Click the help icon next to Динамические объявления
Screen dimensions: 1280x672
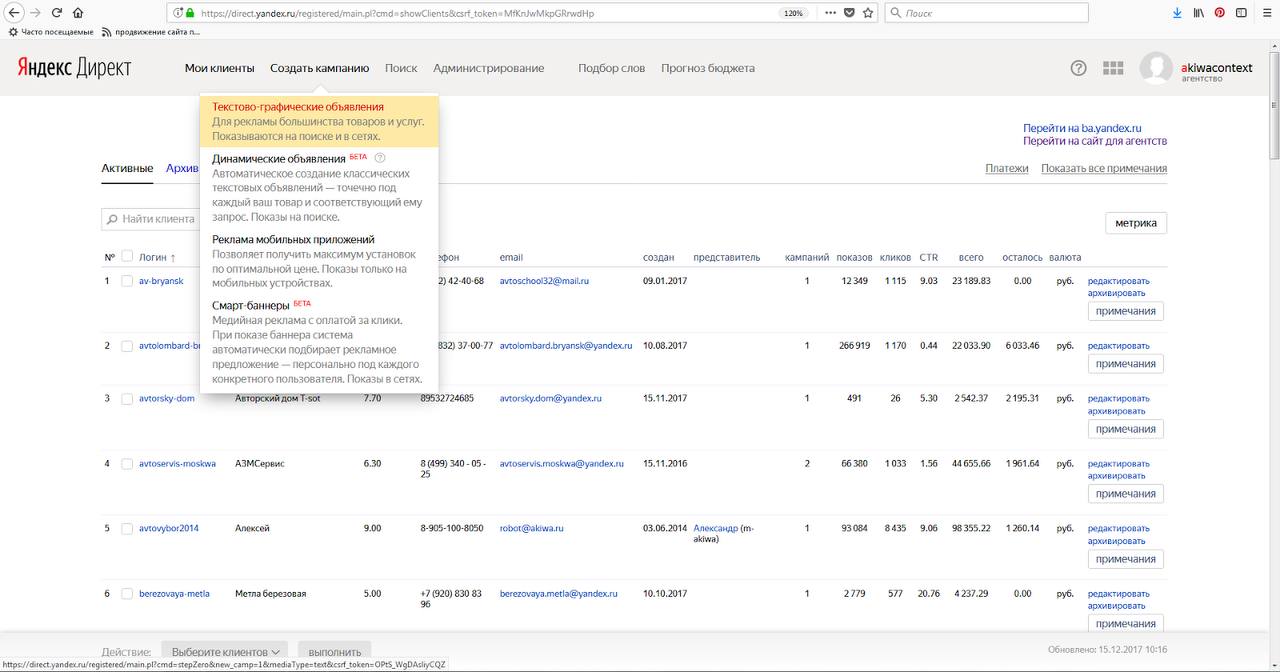click(x=380, y=158)
